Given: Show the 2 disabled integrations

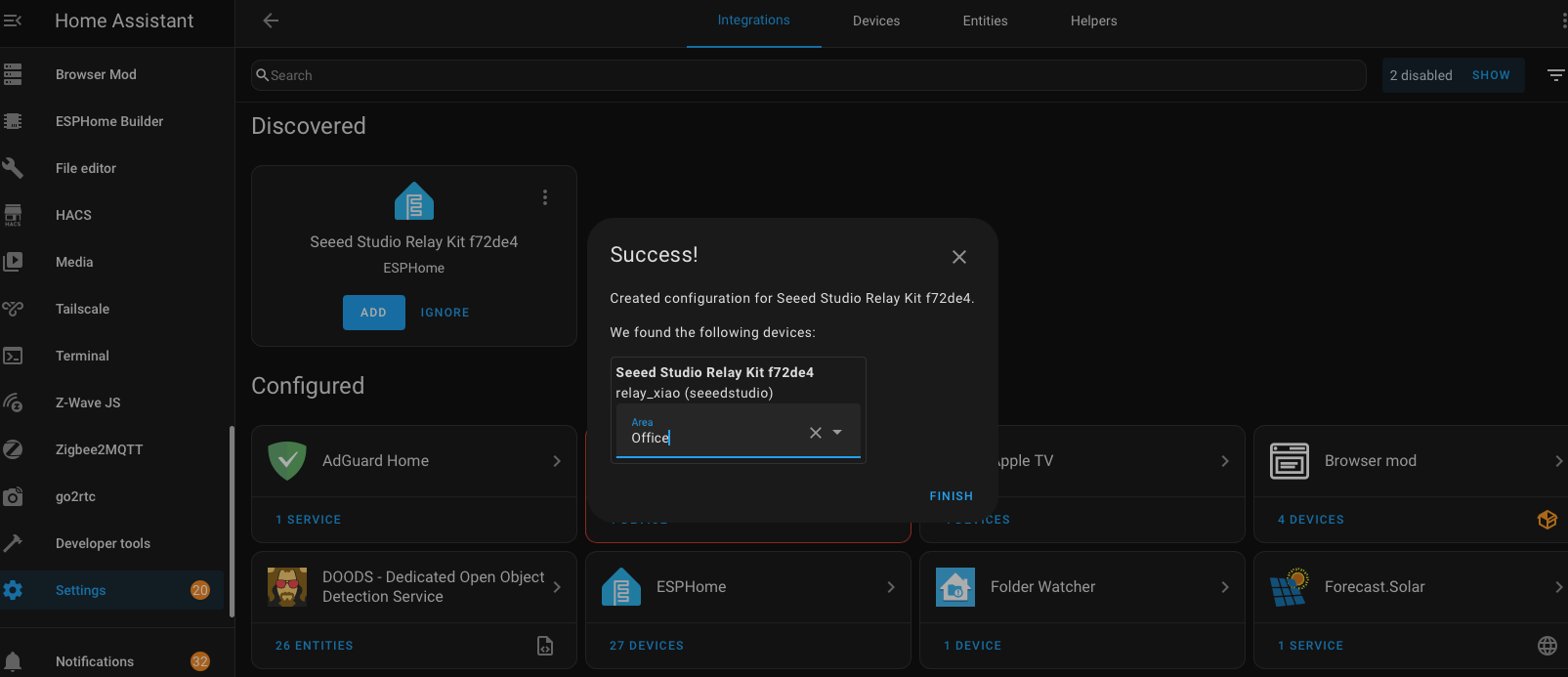Looking at the screenshot, I should [1491, 75].
